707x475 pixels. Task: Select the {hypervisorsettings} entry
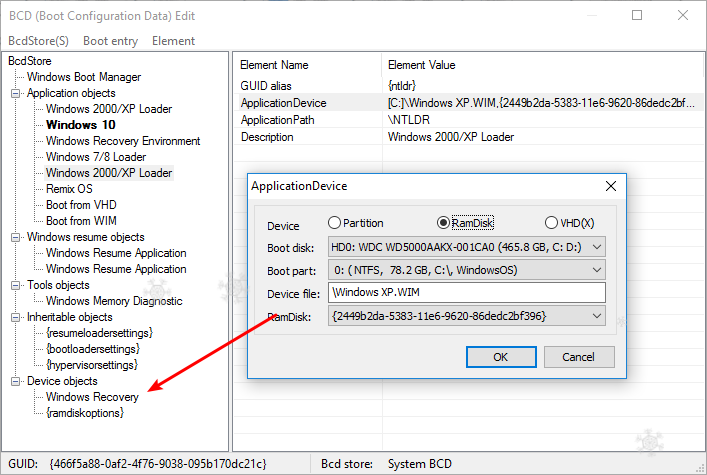92,365
